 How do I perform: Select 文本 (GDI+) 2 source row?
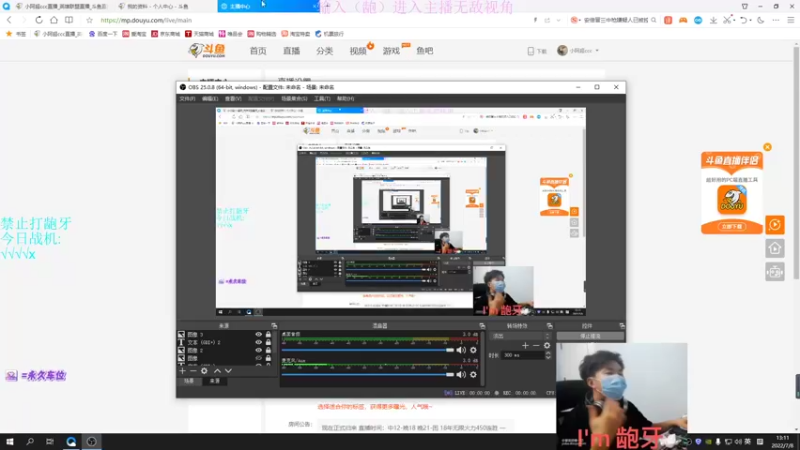tap(224, 342)
